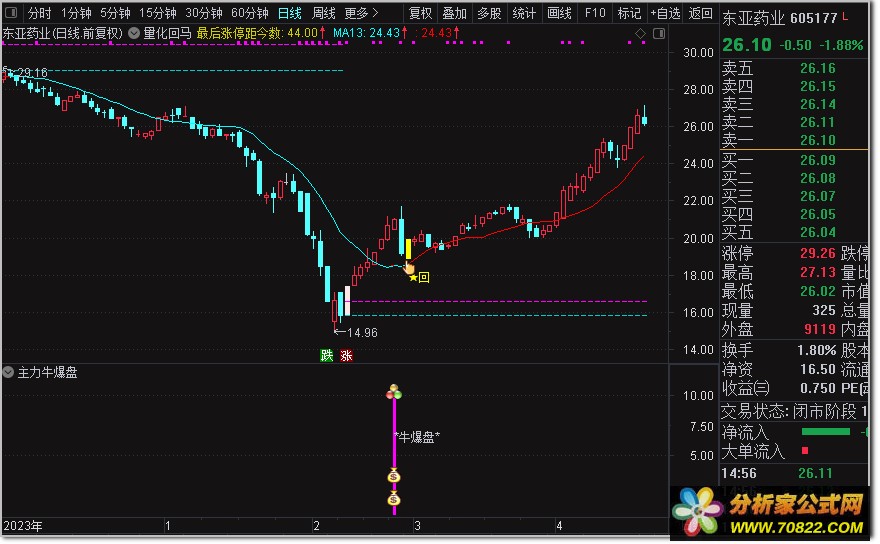Click the 大单流入 red indicator
This screenshot has width=880, height=544.
(805, 450)
